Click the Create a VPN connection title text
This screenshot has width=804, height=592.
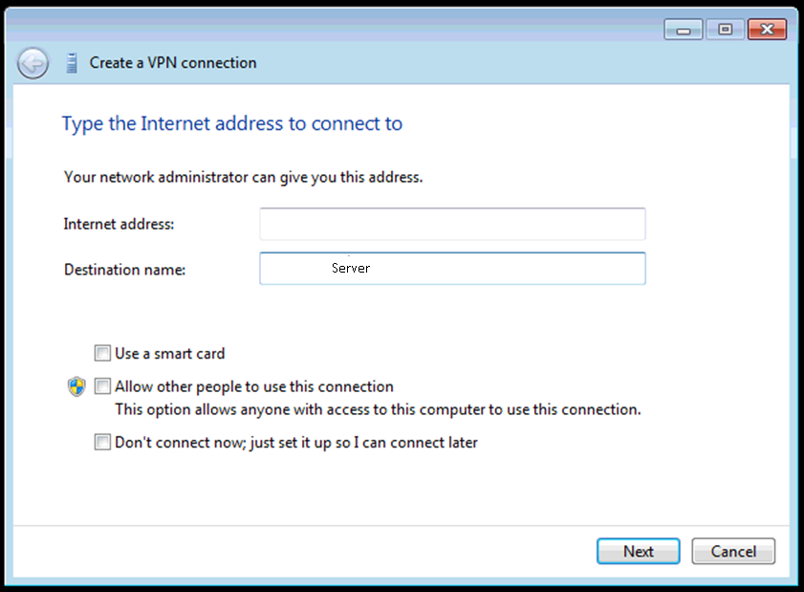point(173,63)
